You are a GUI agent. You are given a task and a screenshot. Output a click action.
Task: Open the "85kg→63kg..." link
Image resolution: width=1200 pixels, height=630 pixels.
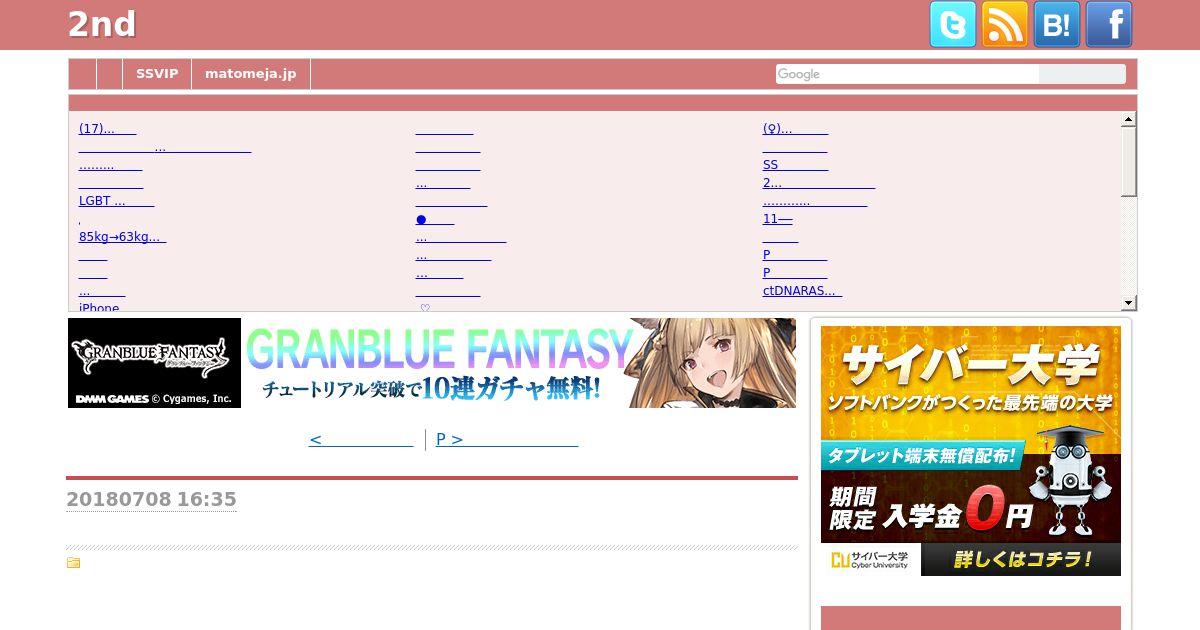(x=122, y=237)
